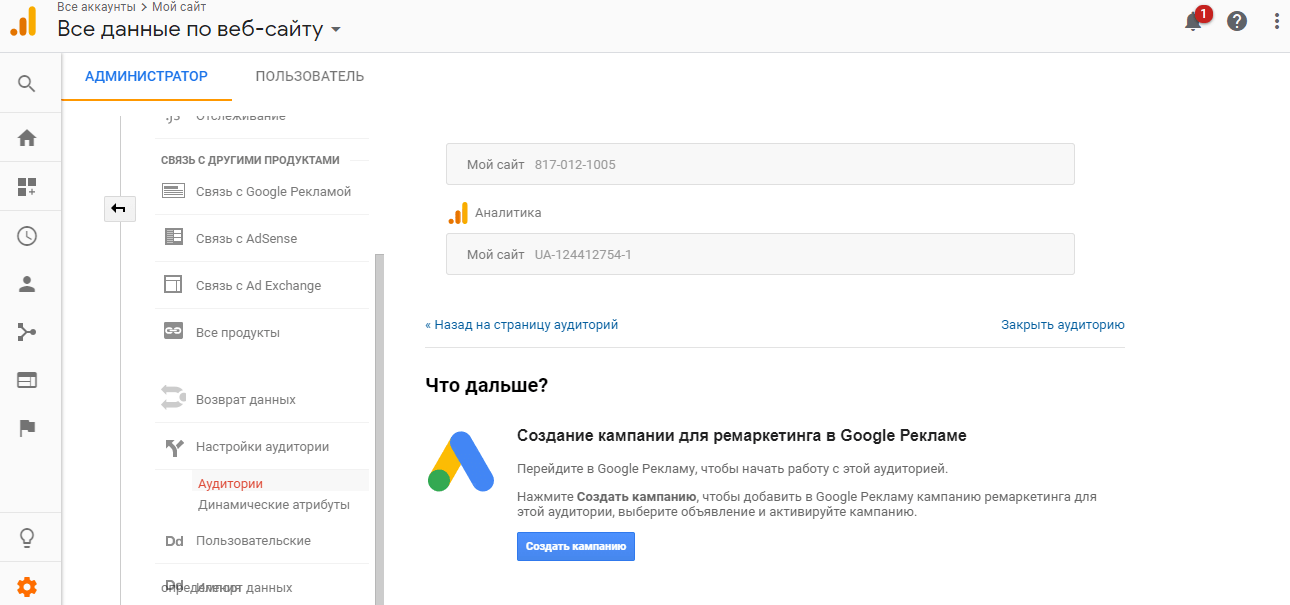Switch to the ПОЛЬЗОВАТЕЛЬ tab
The height and width of the screenshot is (605, 1290).
point(308,76)
